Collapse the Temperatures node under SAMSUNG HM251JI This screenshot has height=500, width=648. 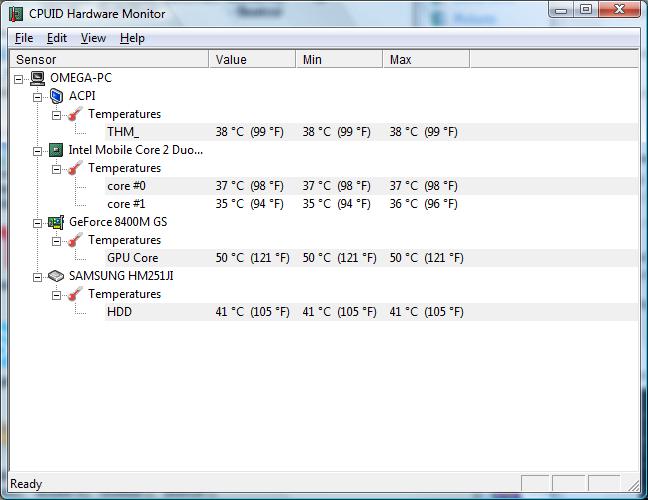[56, 295]
